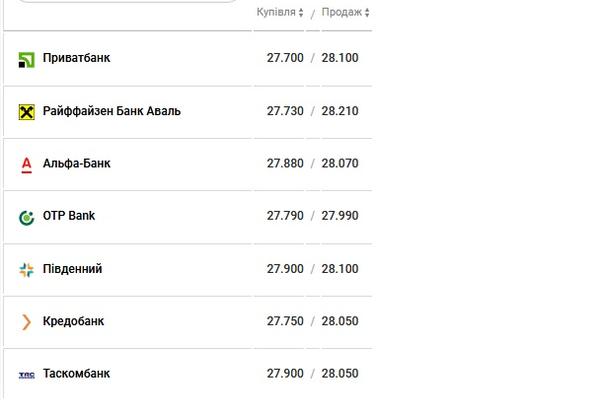Open the Таскомбанк bank name link
600x400 pixels.
[x=77, y=373]
